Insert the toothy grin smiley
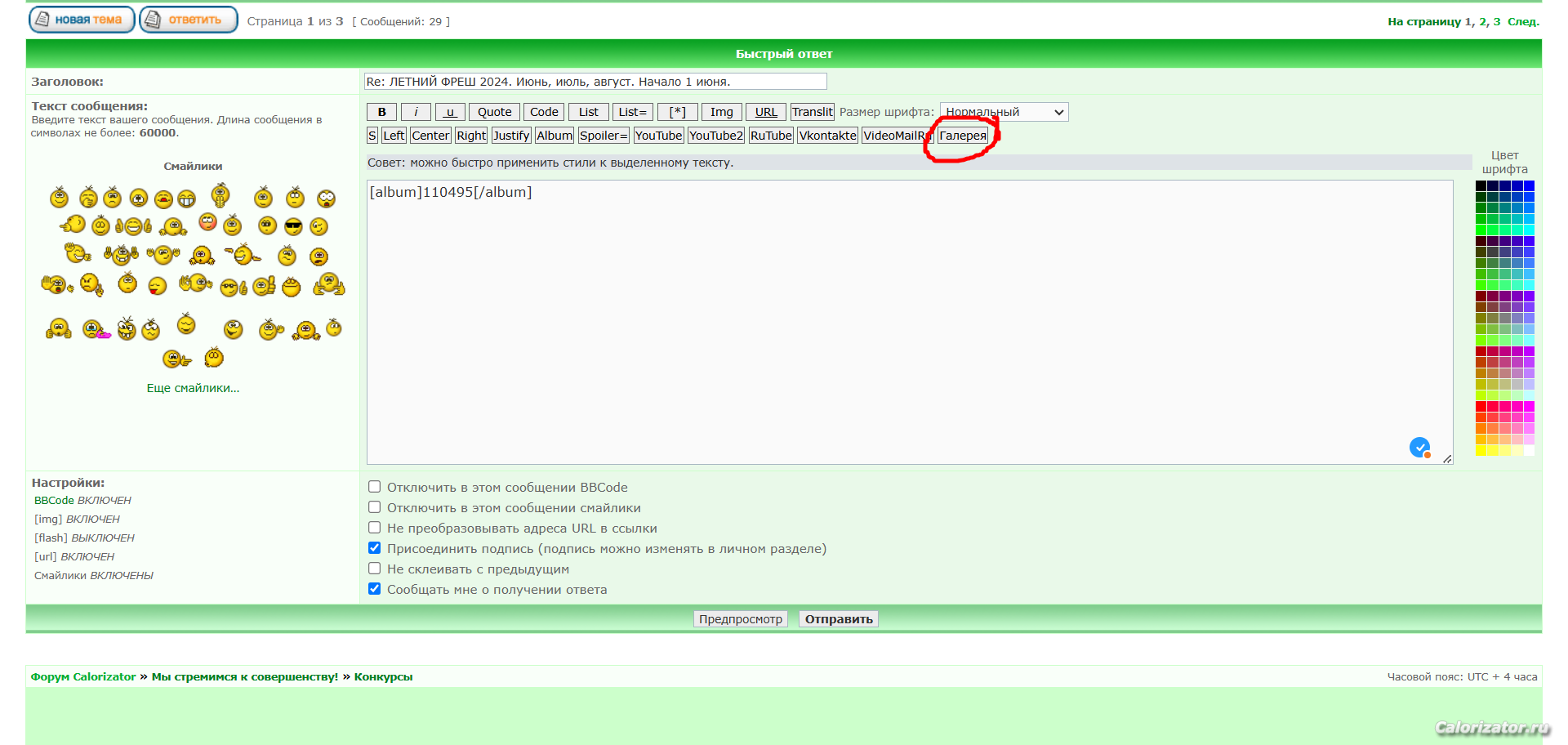 coord(186,199)
